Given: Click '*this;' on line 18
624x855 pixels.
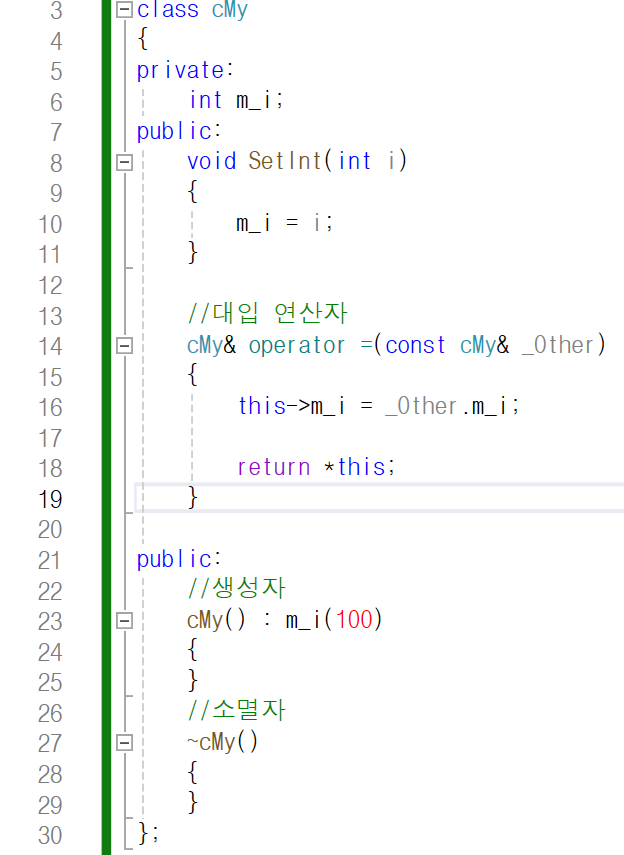Looking at the screenshot, I should (359, 467).
